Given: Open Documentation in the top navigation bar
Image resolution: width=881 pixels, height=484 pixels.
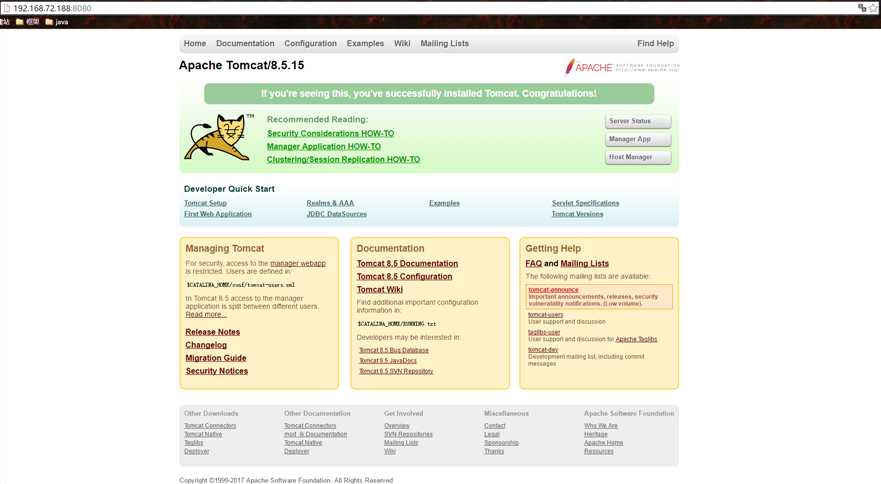Looking at the screenshot, I should pos(245,43).
